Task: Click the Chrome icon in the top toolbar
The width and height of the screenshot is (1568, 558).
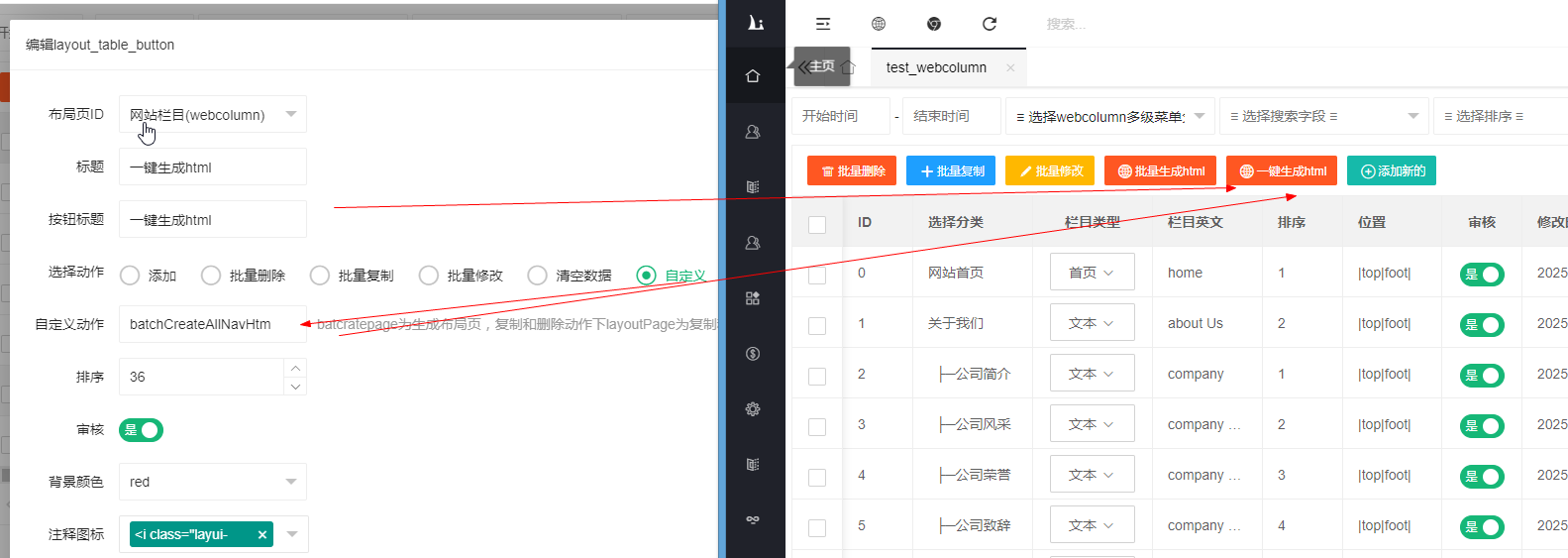Action: 934,24
